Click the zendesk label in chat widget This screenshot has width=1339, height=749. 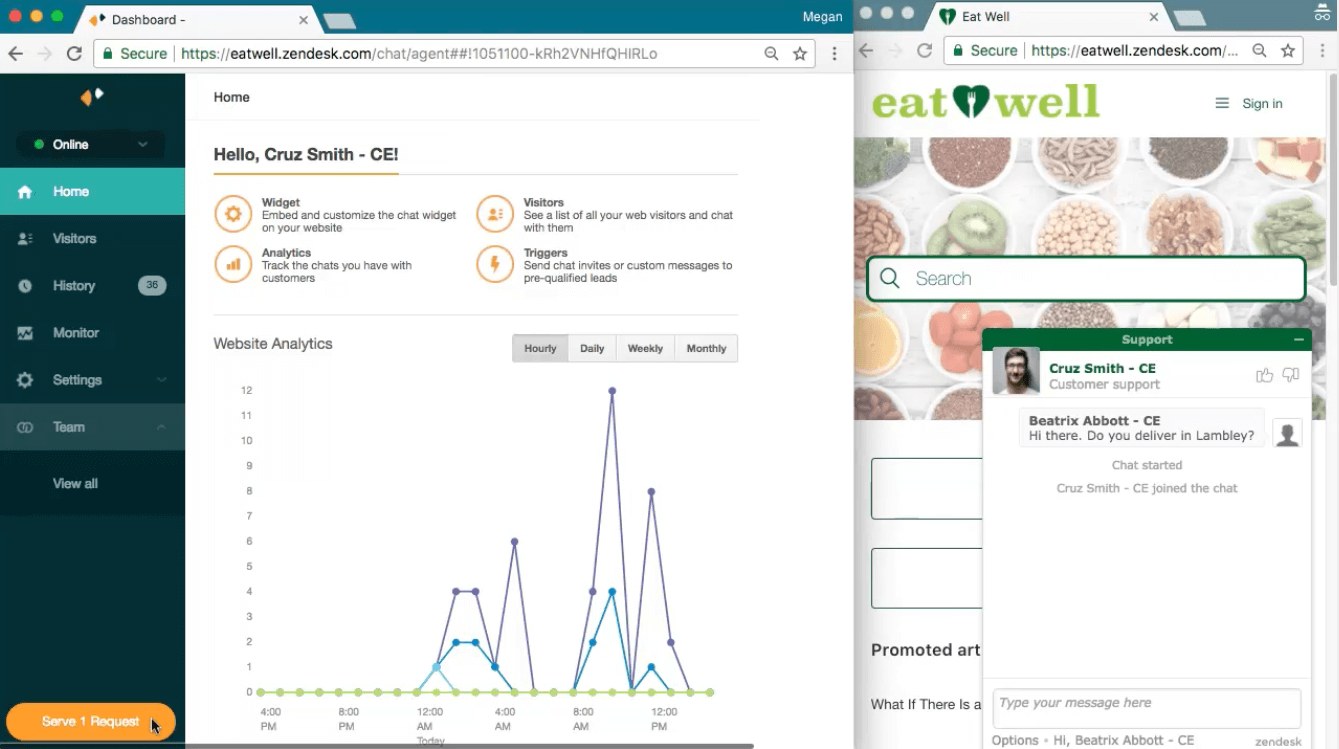coord(1278,742)
